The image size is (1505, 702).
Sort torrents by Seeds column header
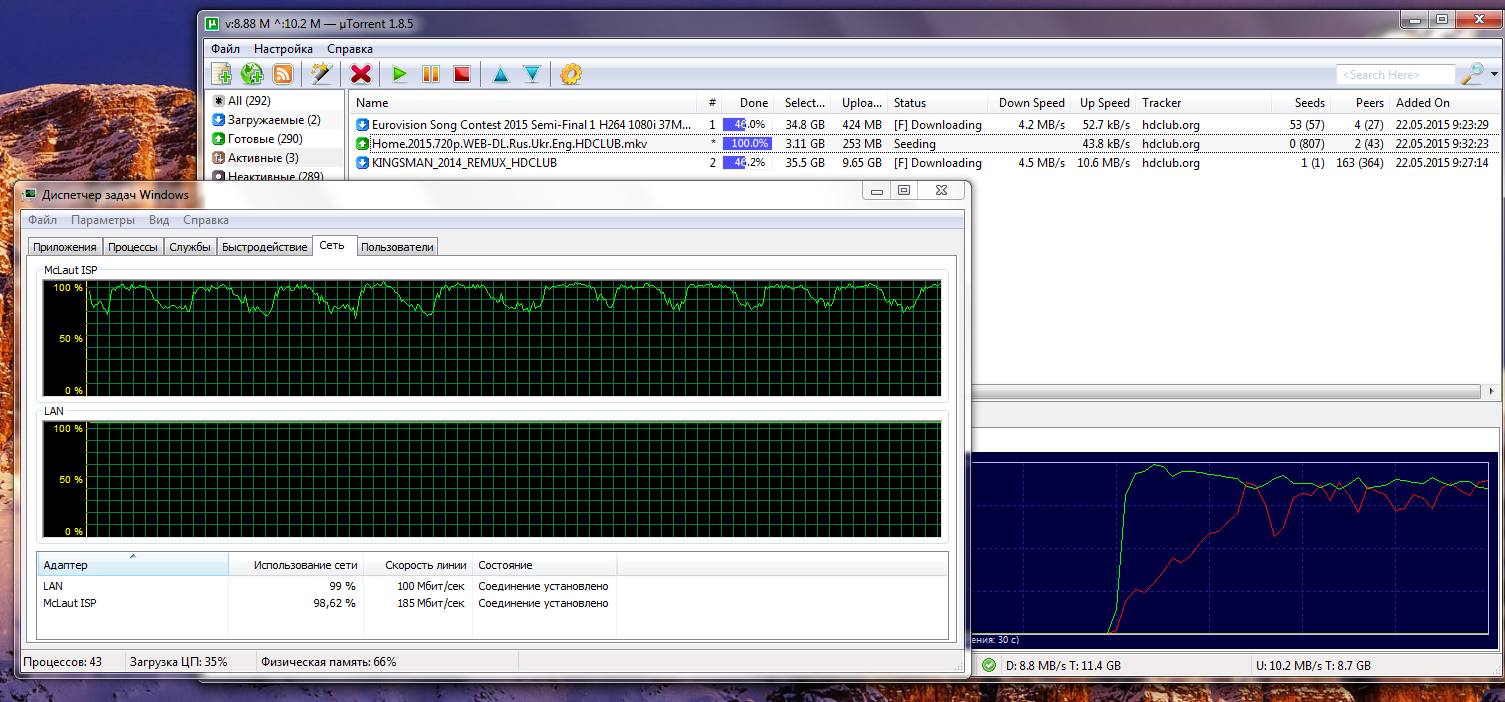pyautogui.click(x=1301, y=103)
